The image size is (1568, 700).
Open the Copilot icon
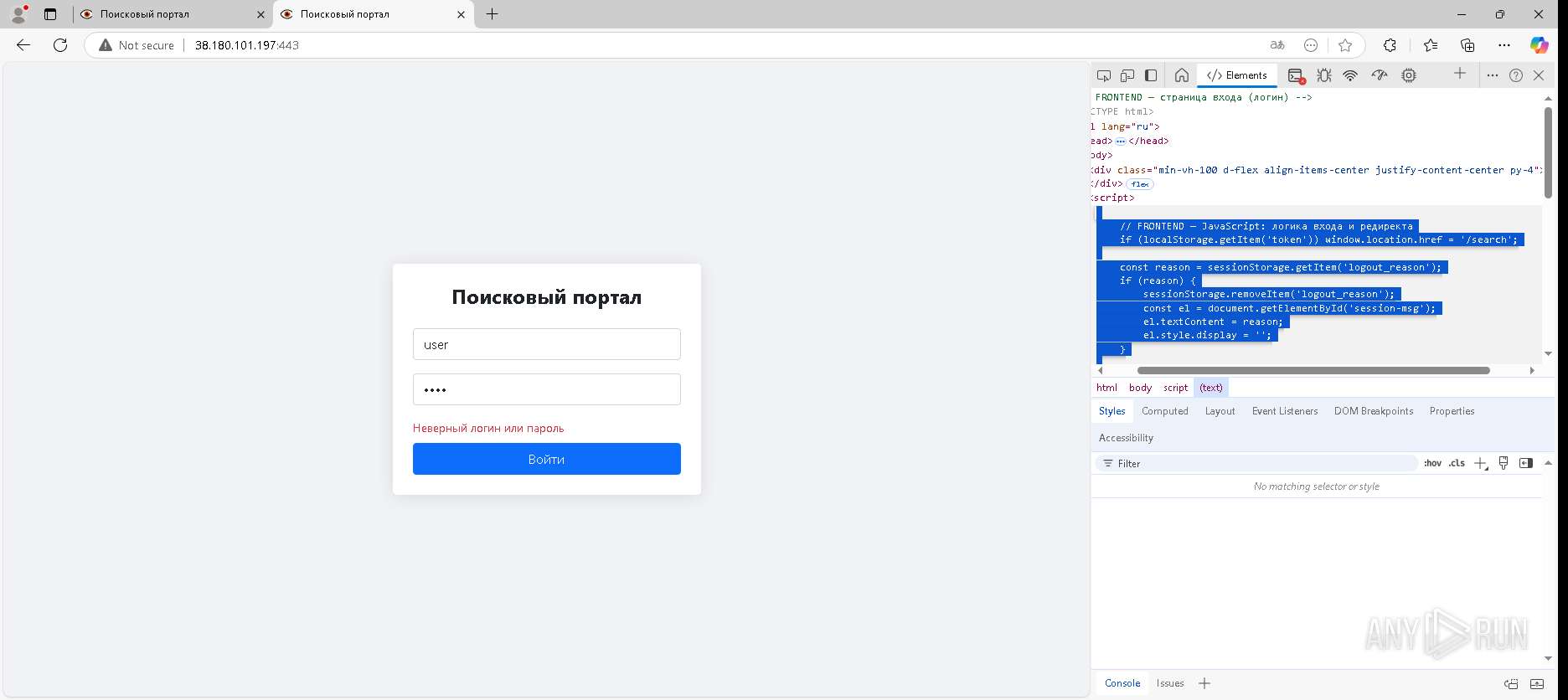[x=1540, y=45]
